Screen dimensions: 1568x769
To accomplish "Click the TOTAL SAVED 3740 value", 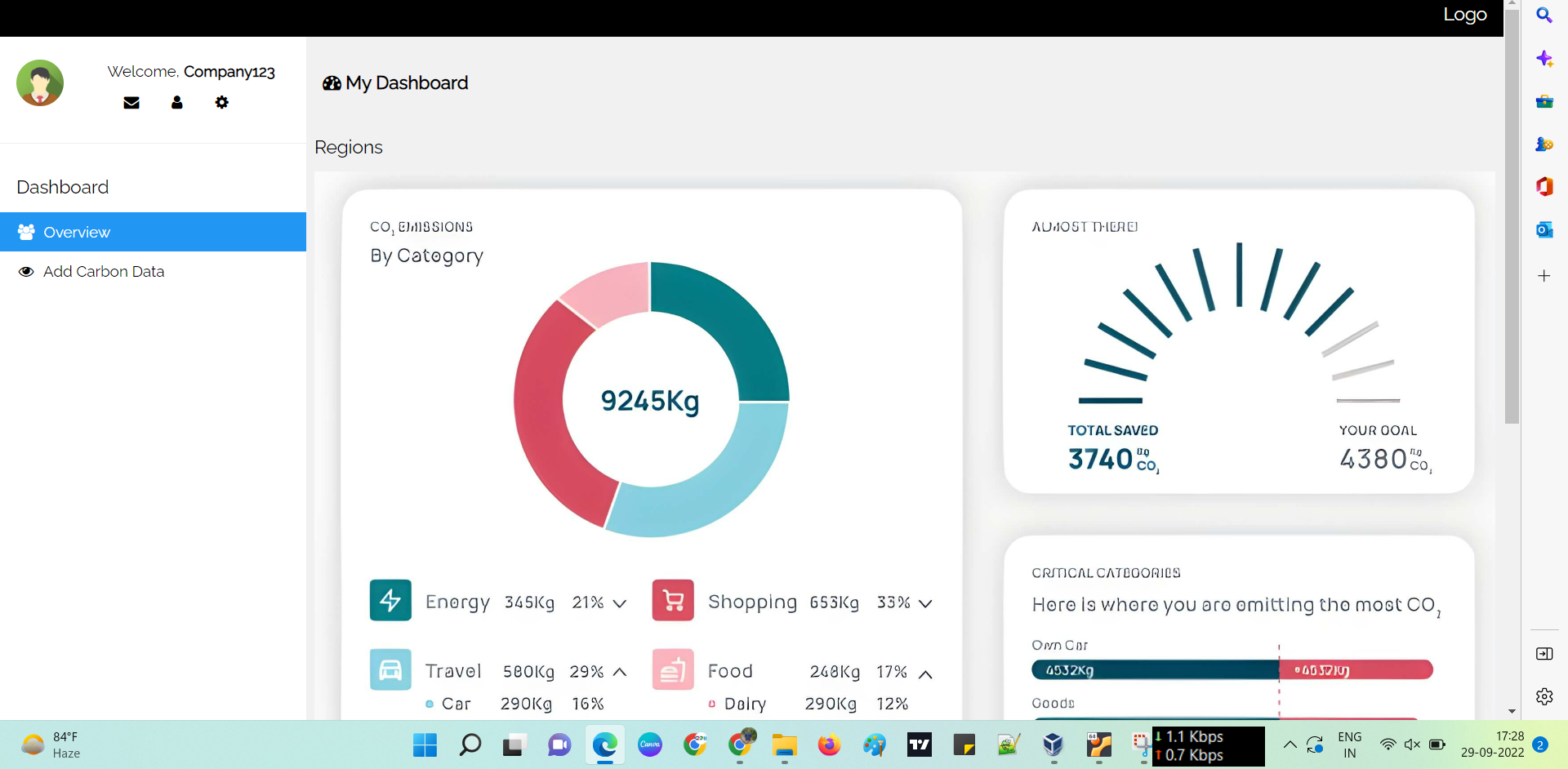I will 1113,460.
